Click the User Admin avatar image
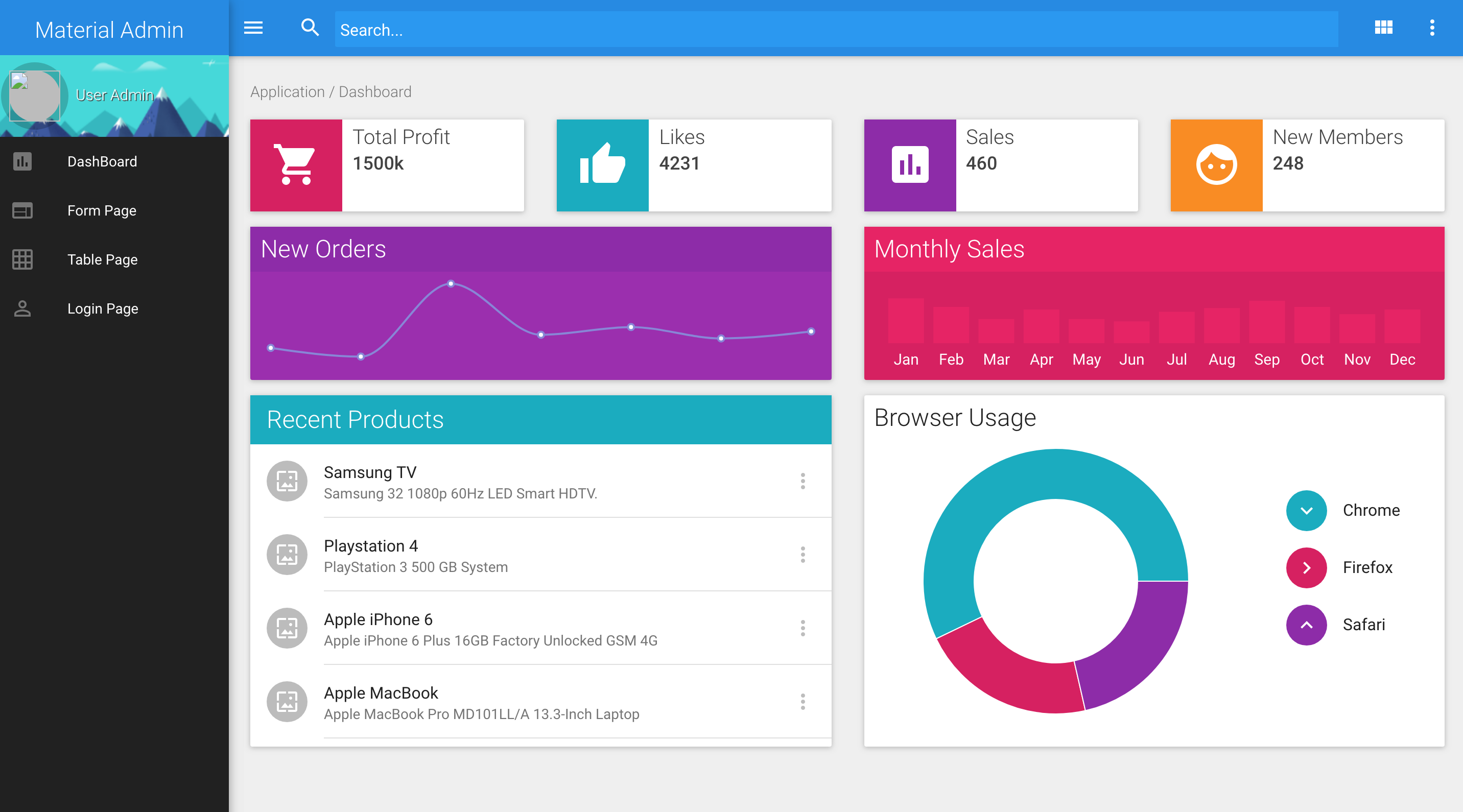Image resolution: width=1463 pixels, height=812 pixels. 35,95
